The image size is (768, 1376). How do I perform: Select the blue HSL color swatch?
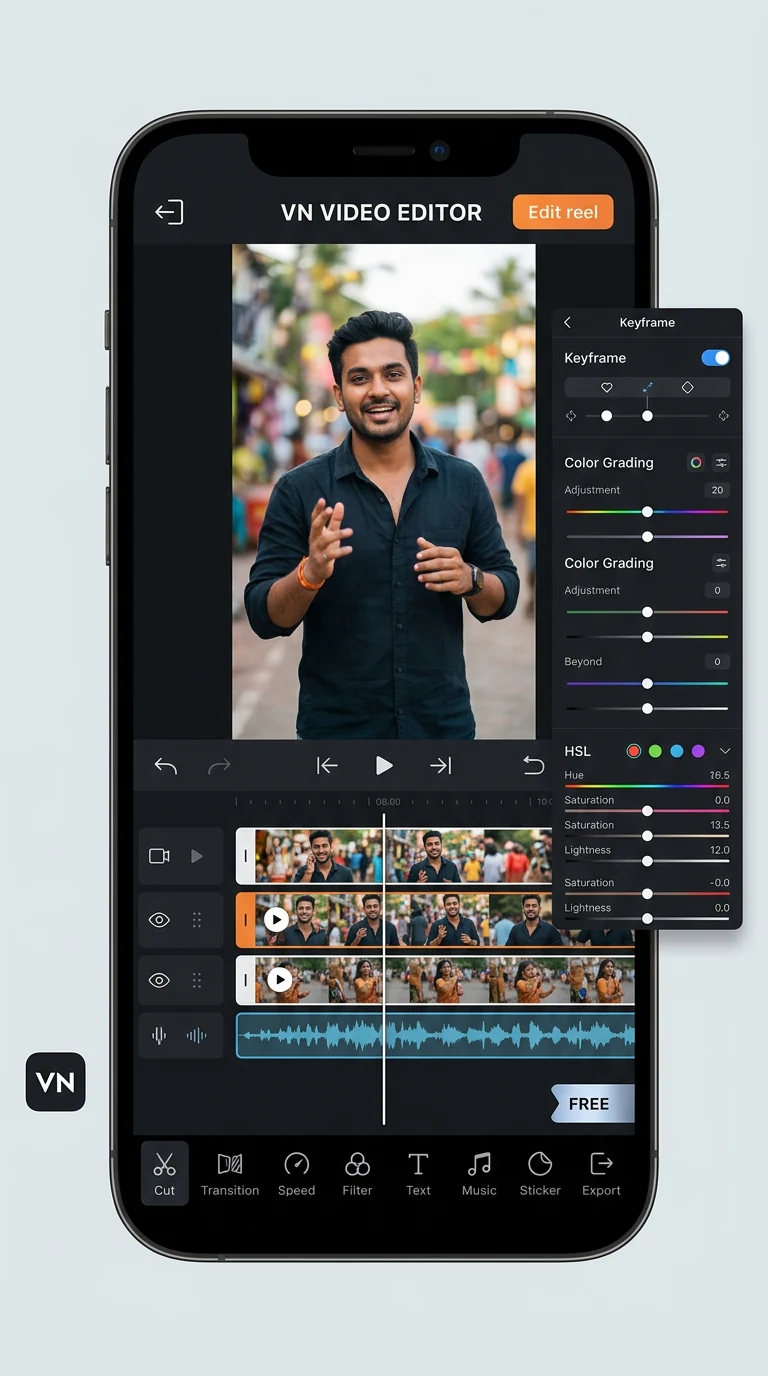[677, 751]
